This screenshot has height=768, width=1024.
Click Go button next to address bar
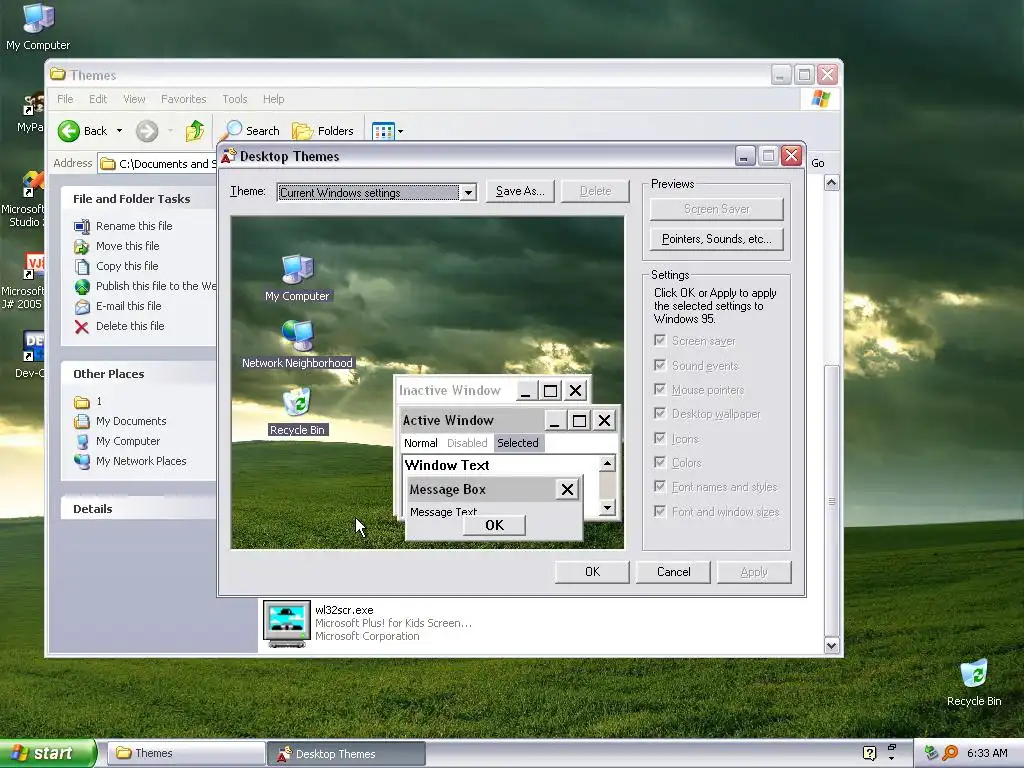click(818, 163)
